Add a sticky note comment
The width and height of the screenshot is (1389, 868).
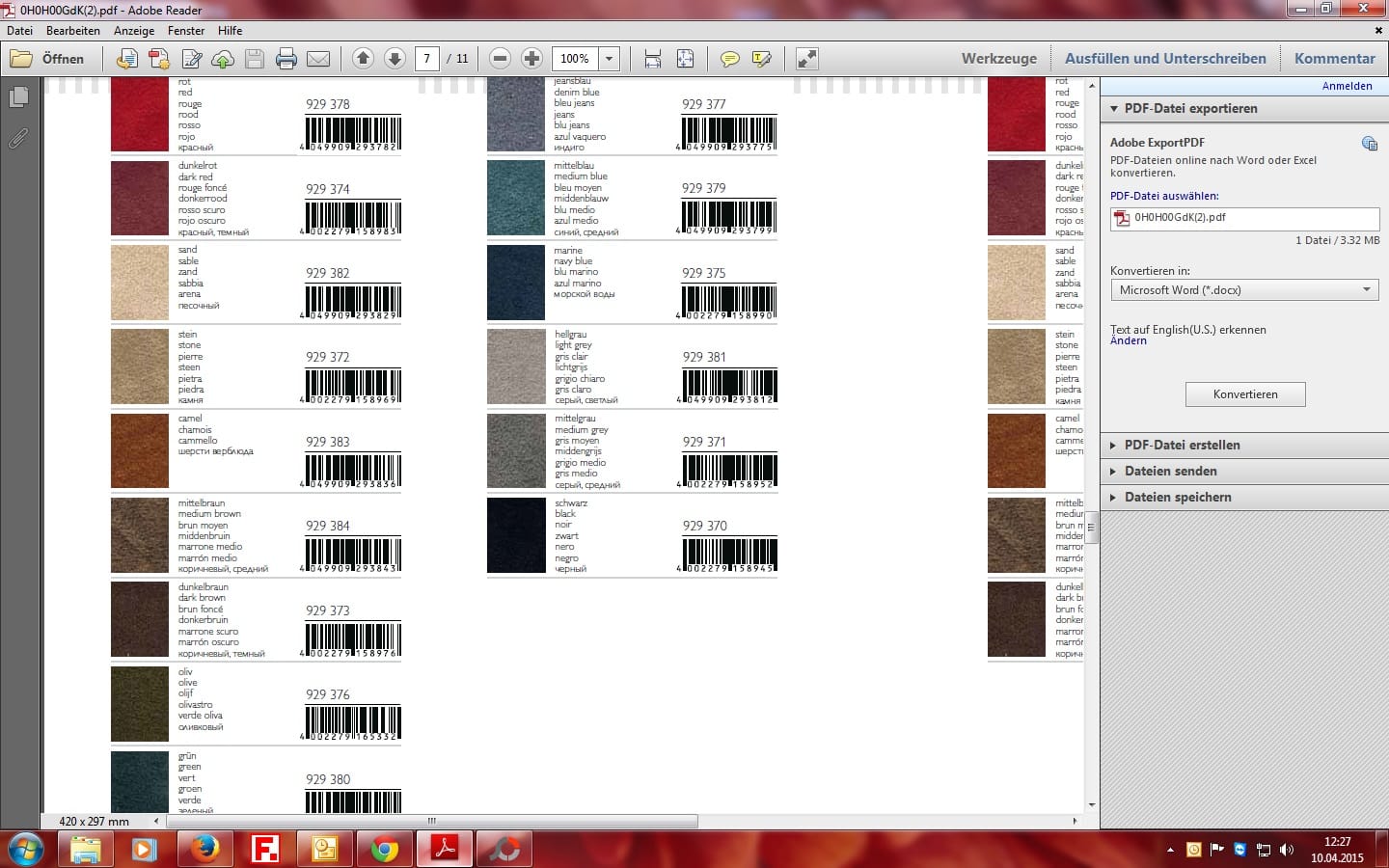730,59
